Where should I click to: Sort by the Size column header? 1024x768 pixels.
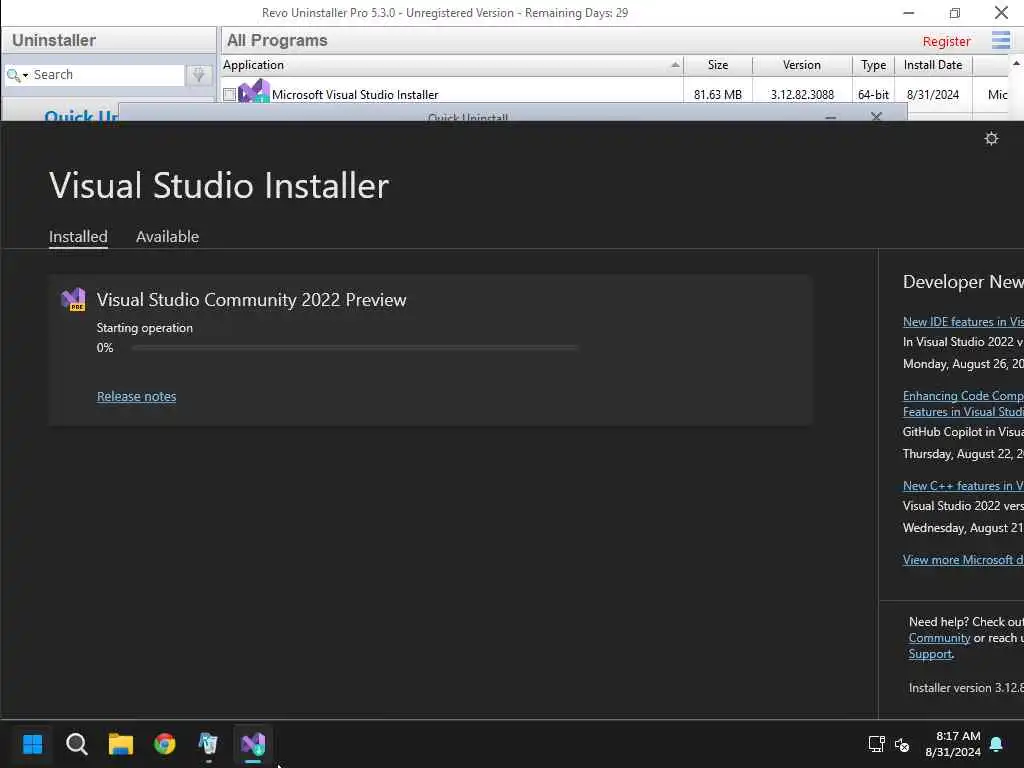tap(718, 65)
